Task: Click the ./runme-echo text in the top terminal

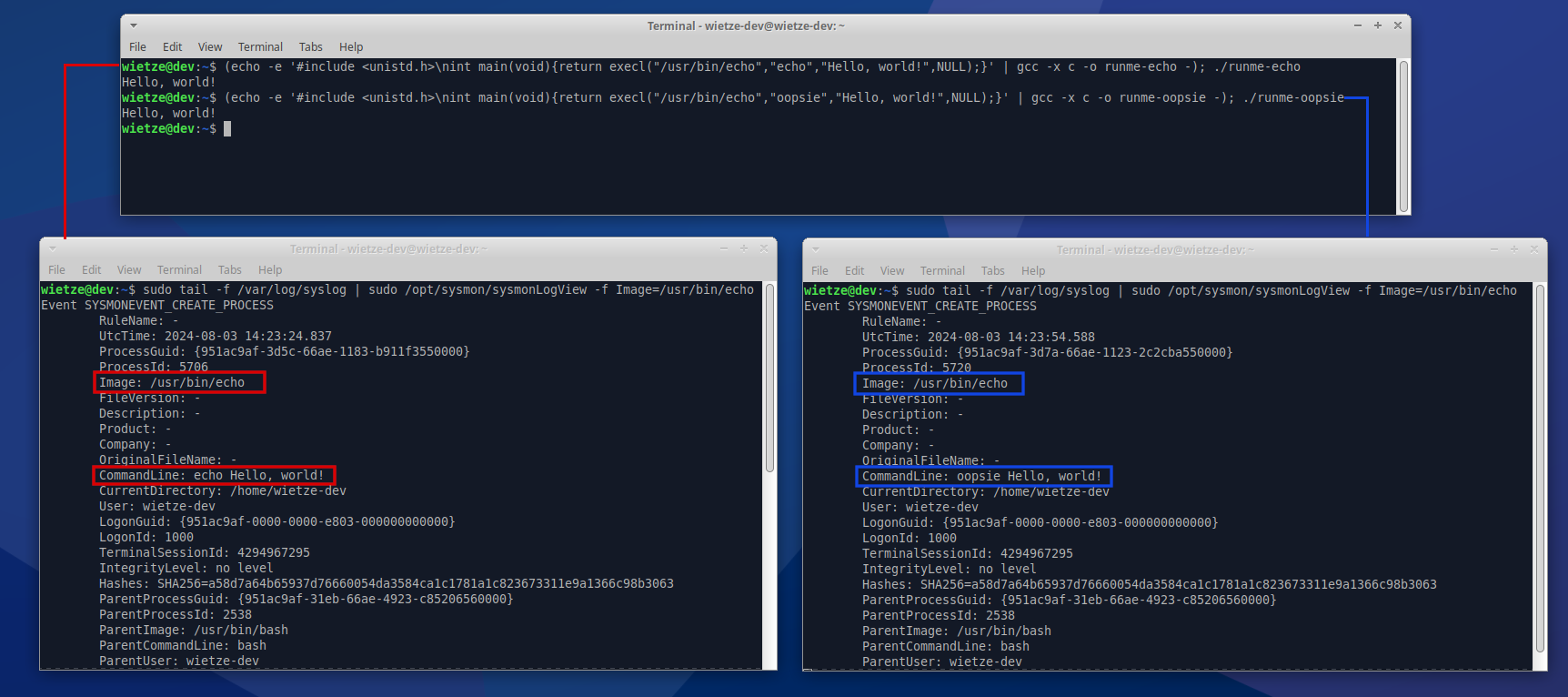Action: (1257, 67)
